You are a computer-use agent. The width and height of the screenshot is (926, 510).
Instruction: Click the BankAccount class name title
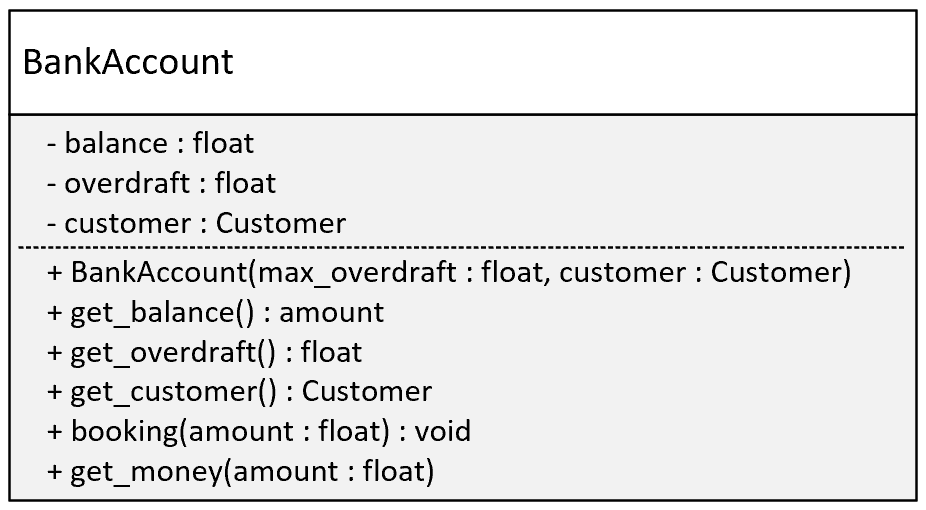coord(128,62)
